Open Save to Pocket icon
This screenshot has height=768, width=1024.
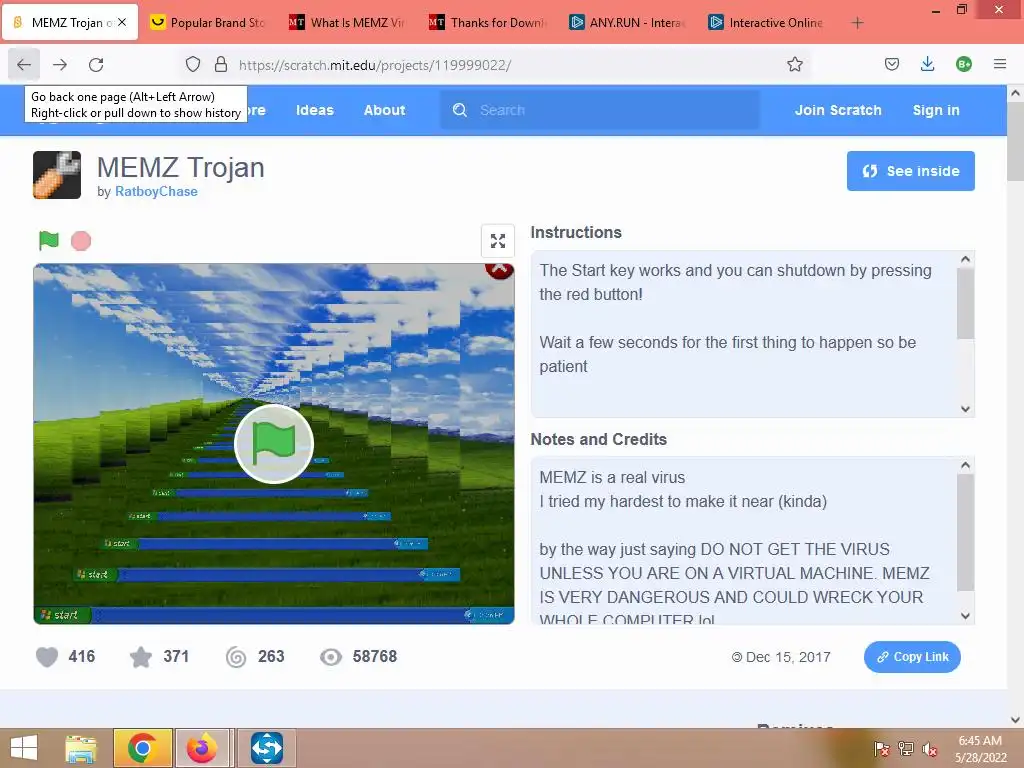tap(891, 65)
